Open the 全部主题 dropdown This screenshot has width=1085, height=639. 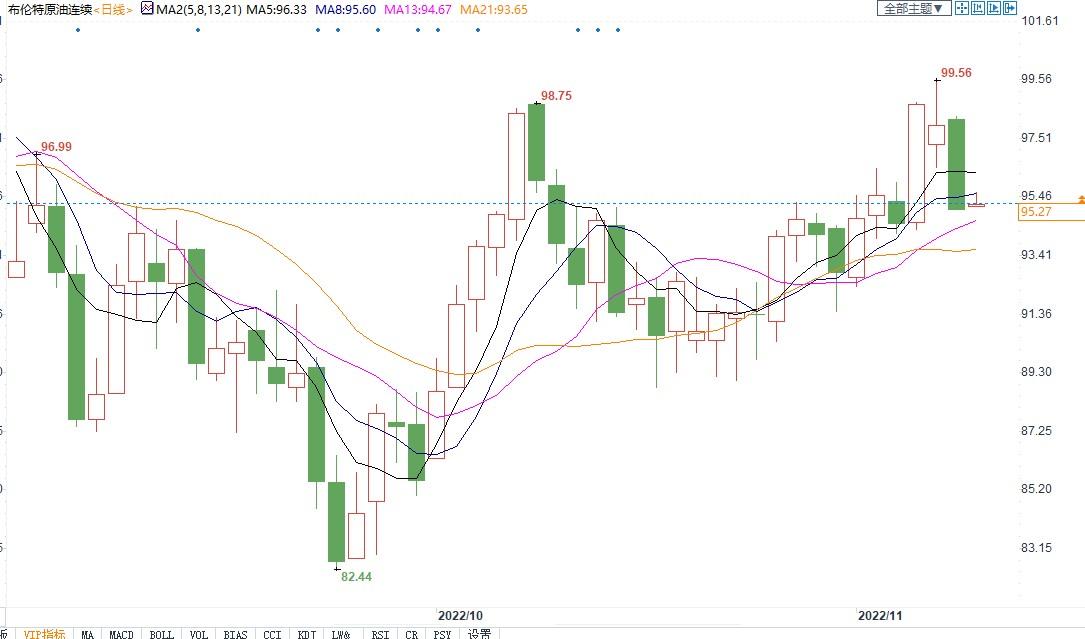[914, 8]
